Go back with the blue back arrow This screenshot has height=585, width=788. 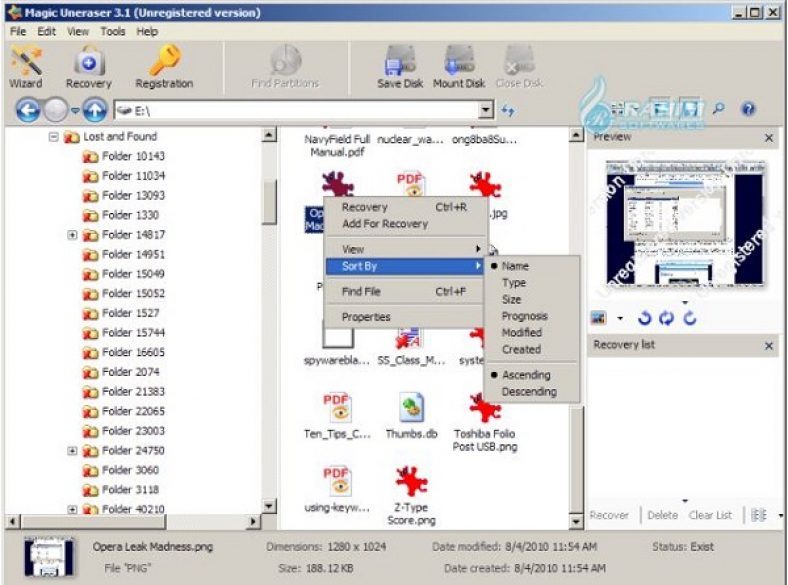point(28,110)
